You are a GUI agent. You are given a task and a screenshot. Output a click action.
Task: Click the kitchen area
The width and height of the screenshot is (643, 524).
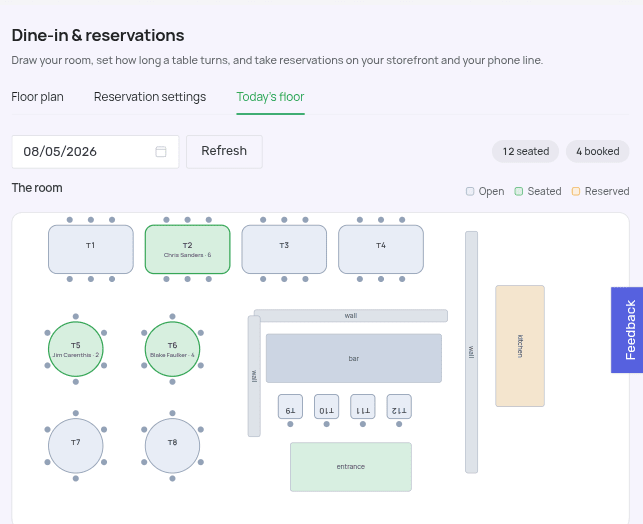[x=520, y=346]
